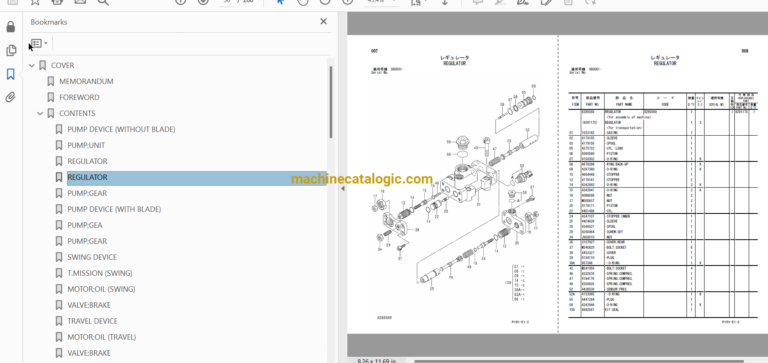This screenshot has width=768, height=363.
Task: Toggle the Bookmarks panel icon in sidebar
Action: 10,74
